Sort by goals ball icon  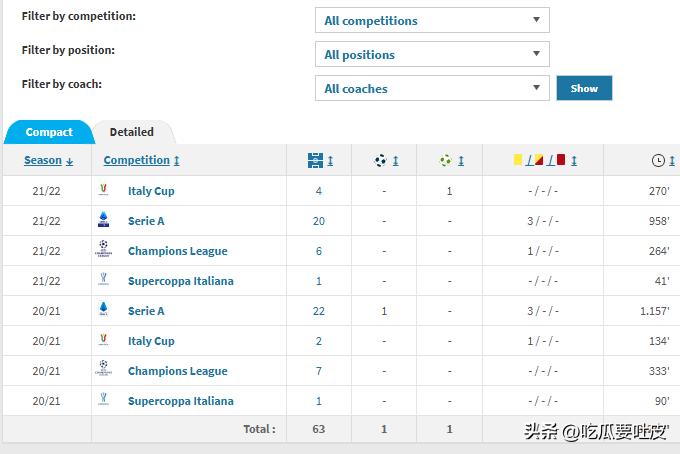381,160
